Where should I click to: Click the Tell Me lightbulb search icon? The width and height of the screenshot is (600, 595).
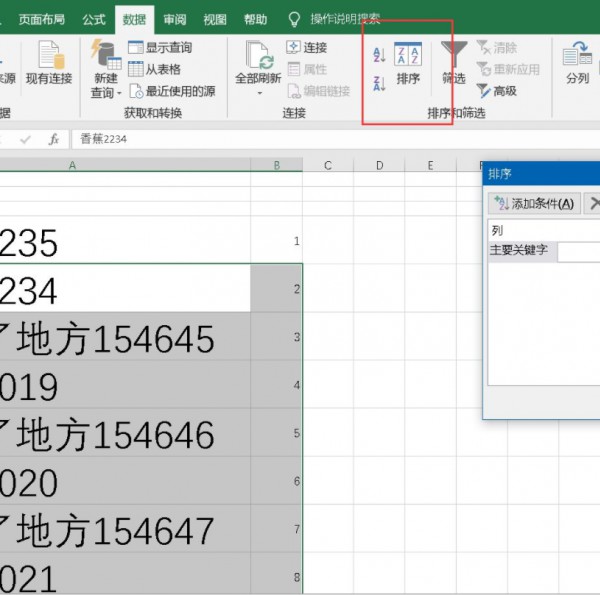pos(294,19)
